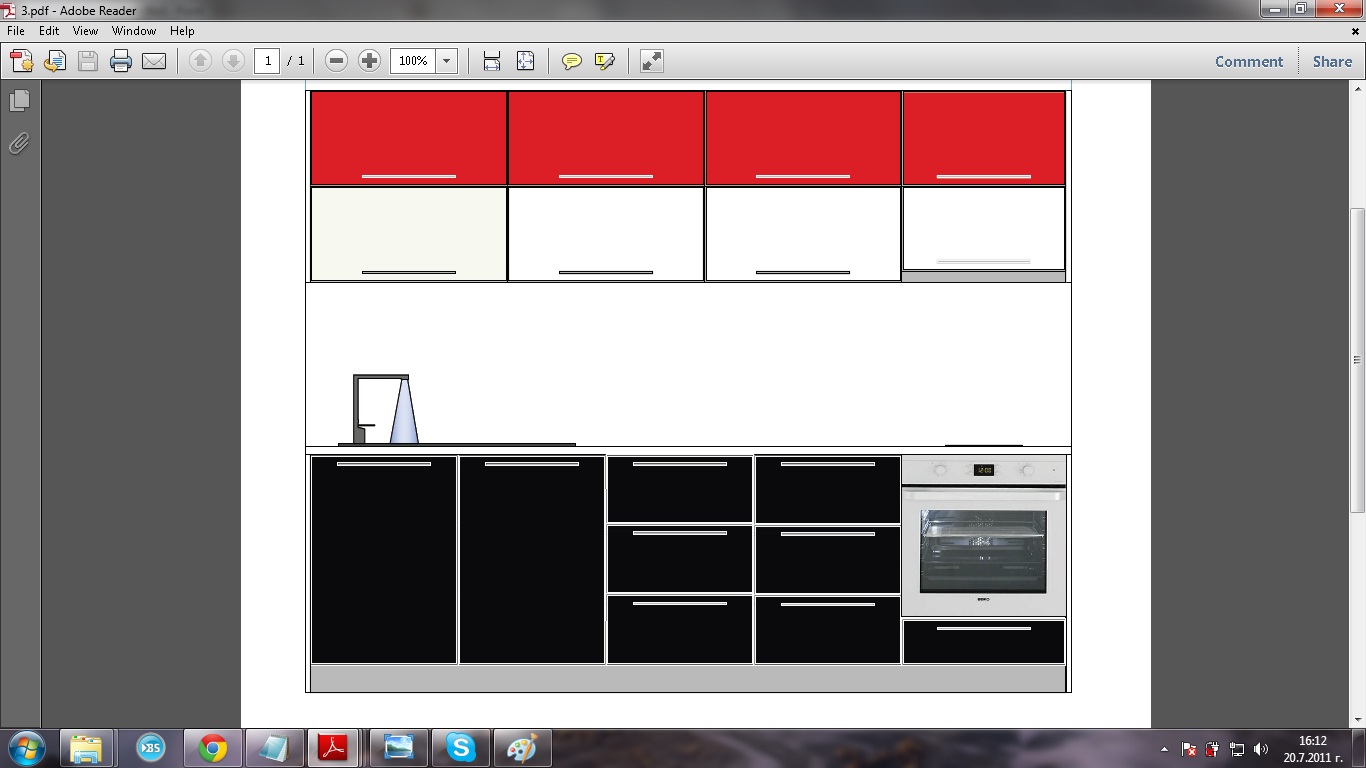Open the Window menu
Viewport: 1366px width, 768px height.
coord(133,31)
